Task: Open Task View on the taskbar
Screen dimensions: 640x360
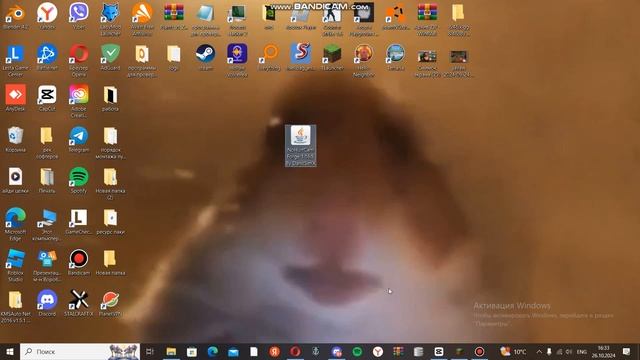Action: point(150,351)
